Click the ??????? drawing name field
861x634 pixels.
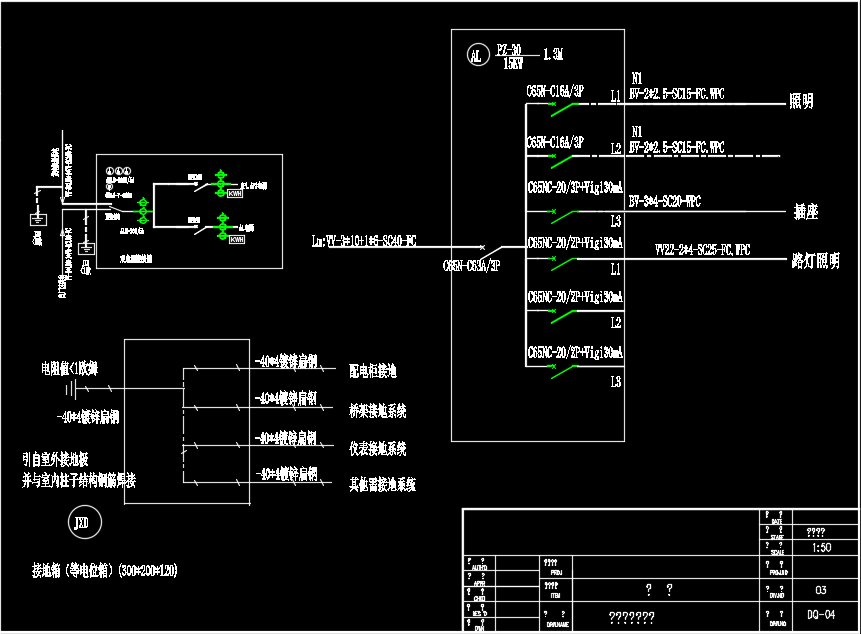631,618
